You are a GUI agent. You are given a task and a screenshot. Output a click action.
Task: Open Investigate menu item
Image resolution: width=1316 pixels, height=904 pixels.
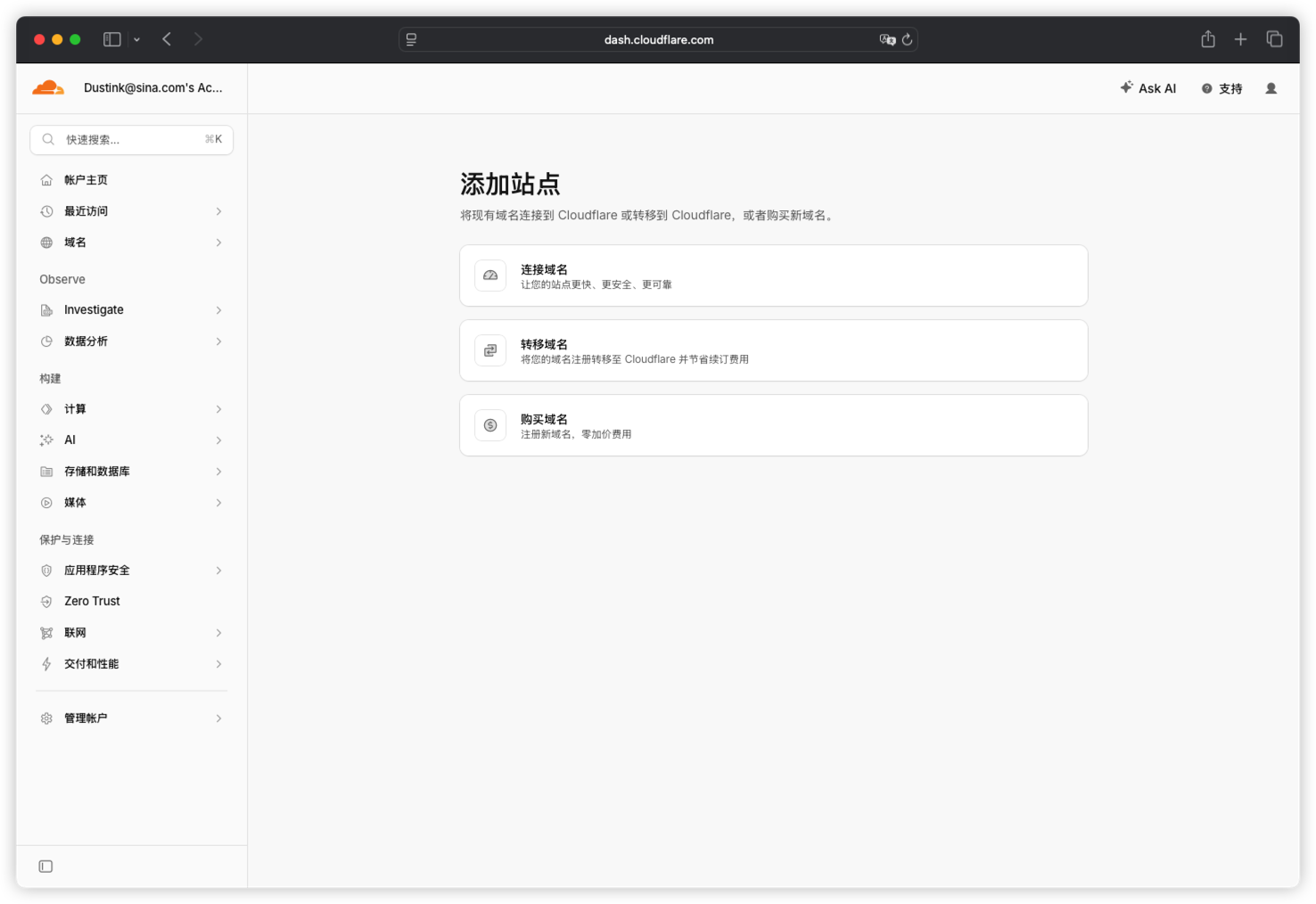pos(132,310)
